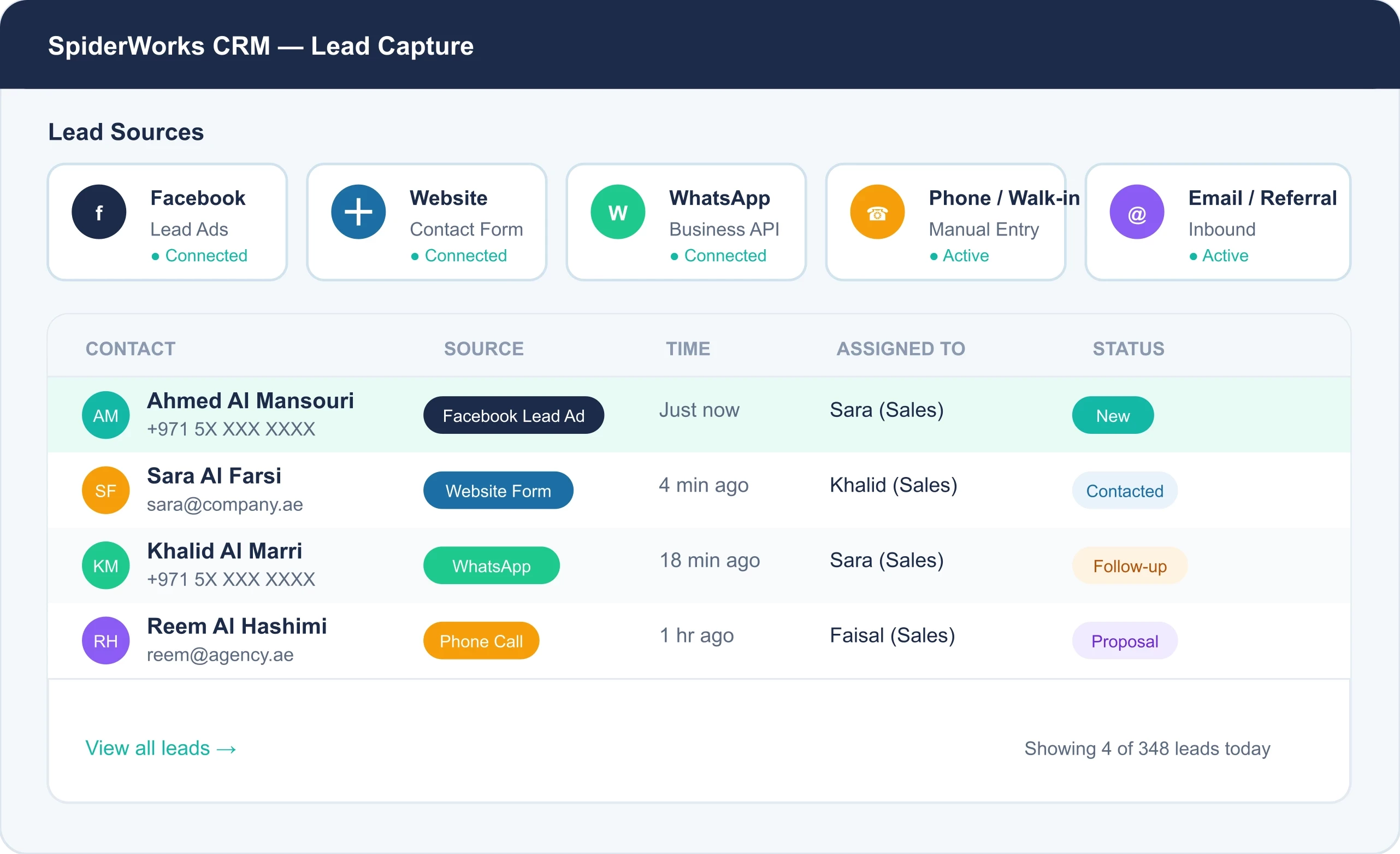This screenshot has width=1400, height=854.
Task: Select the Facebook Lead Ad source badge
Action: [x=513, y=415]
